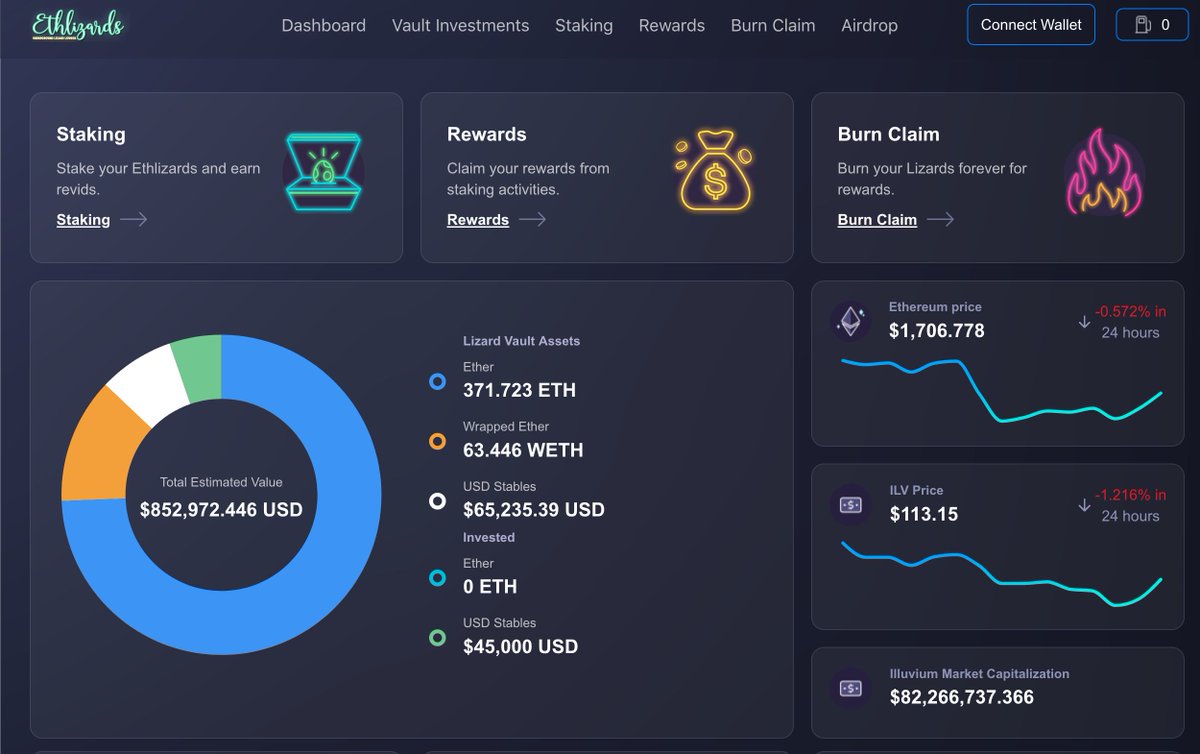Follow the Burn Claim card link
Image resolution: width=1200 pixels, height=754 pixels.
877,220
